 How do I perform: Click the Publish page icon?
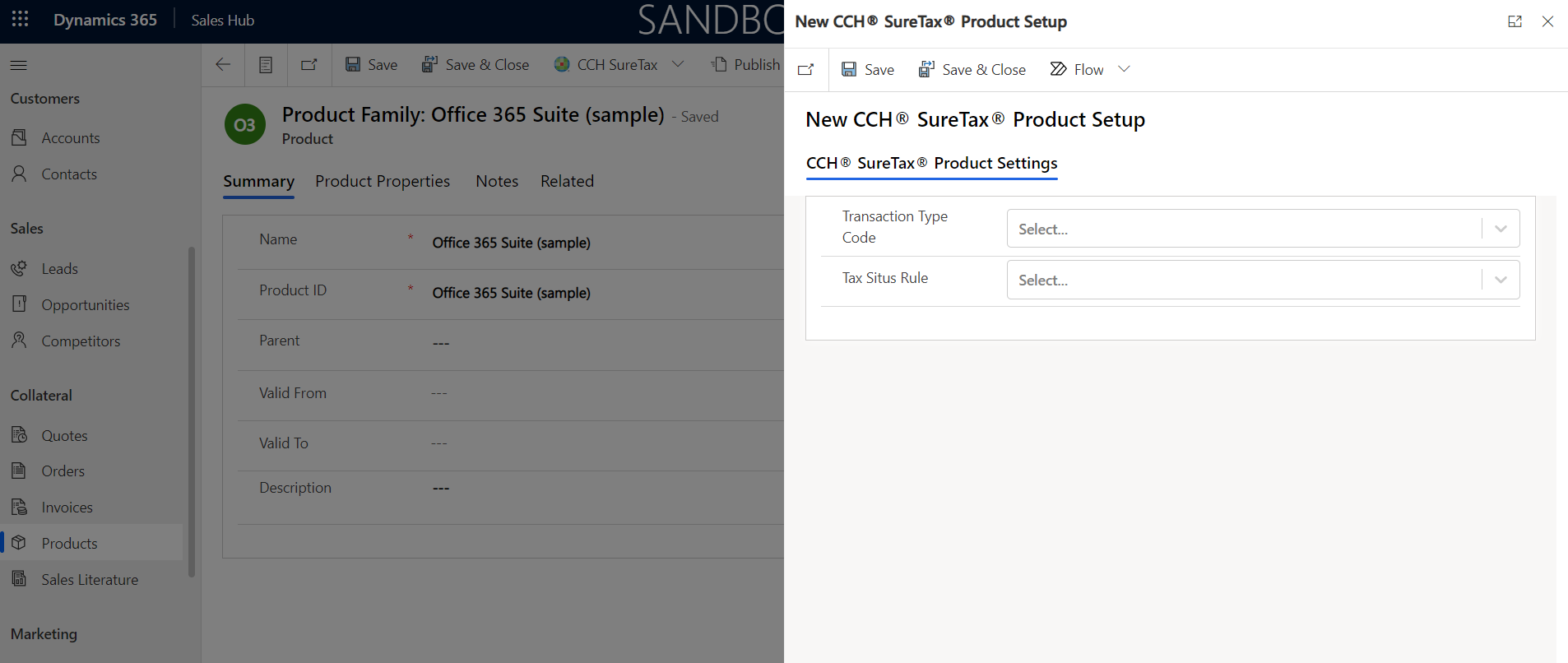coord(719,64)
